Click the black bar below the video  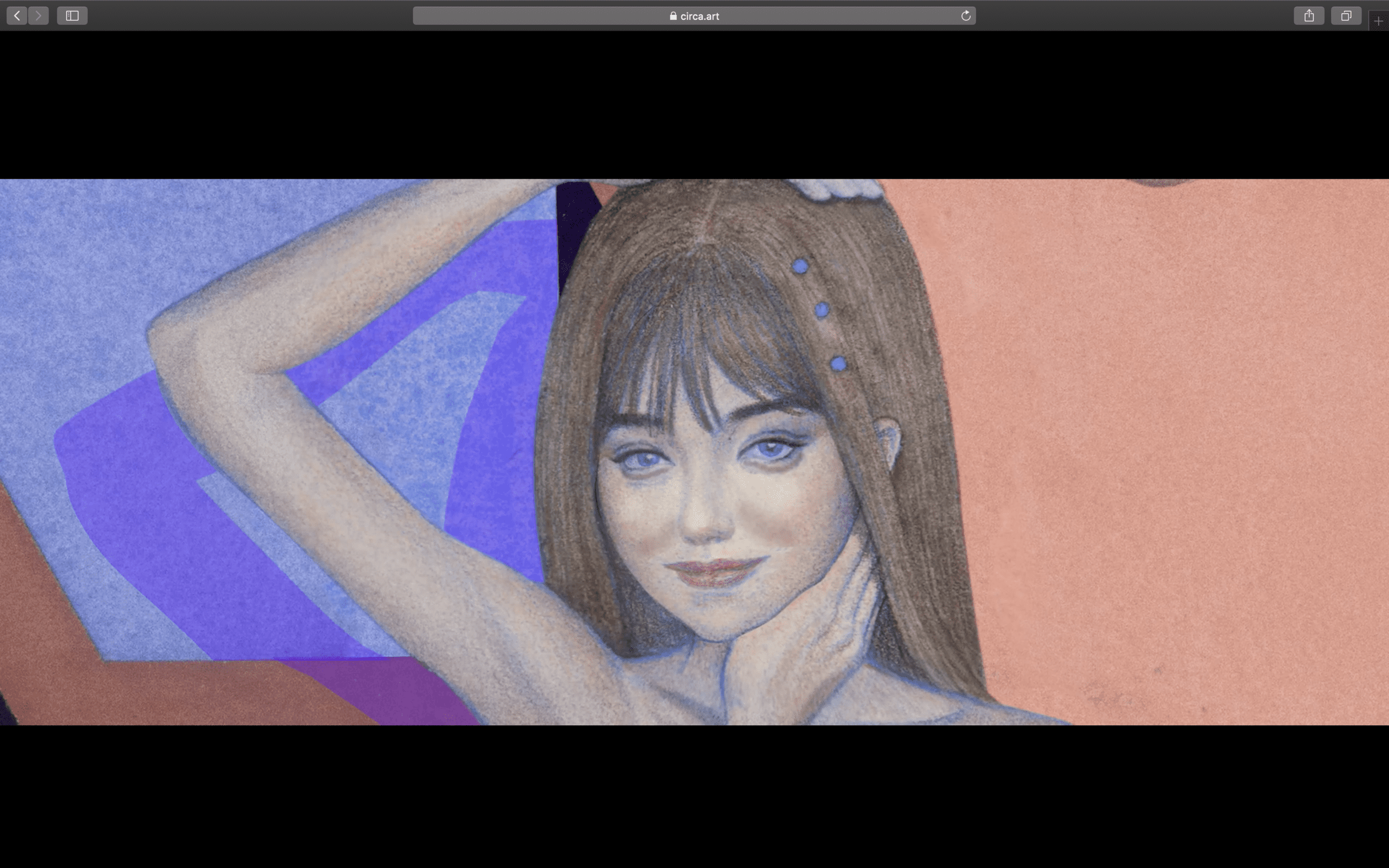coord(694,798)
